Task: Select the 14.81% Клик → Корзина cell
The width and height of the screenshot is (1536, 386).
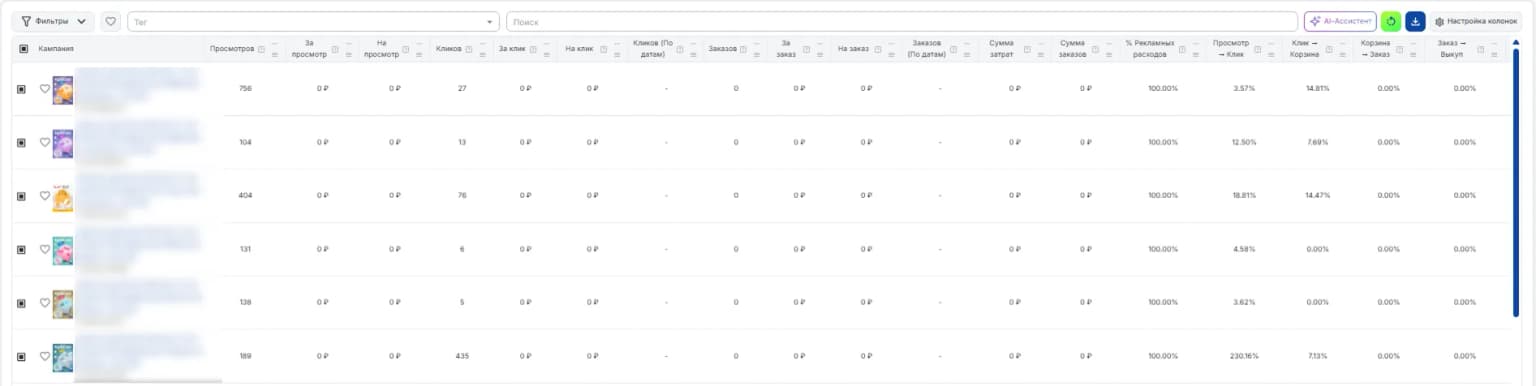Action: click(1317, 89)
